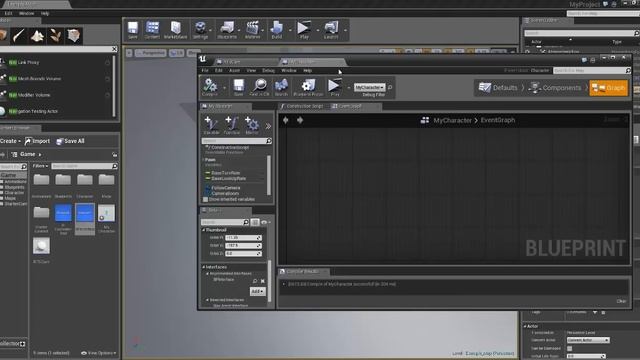Click the Compile button in blueprint toolbar

tap(210, 87)
